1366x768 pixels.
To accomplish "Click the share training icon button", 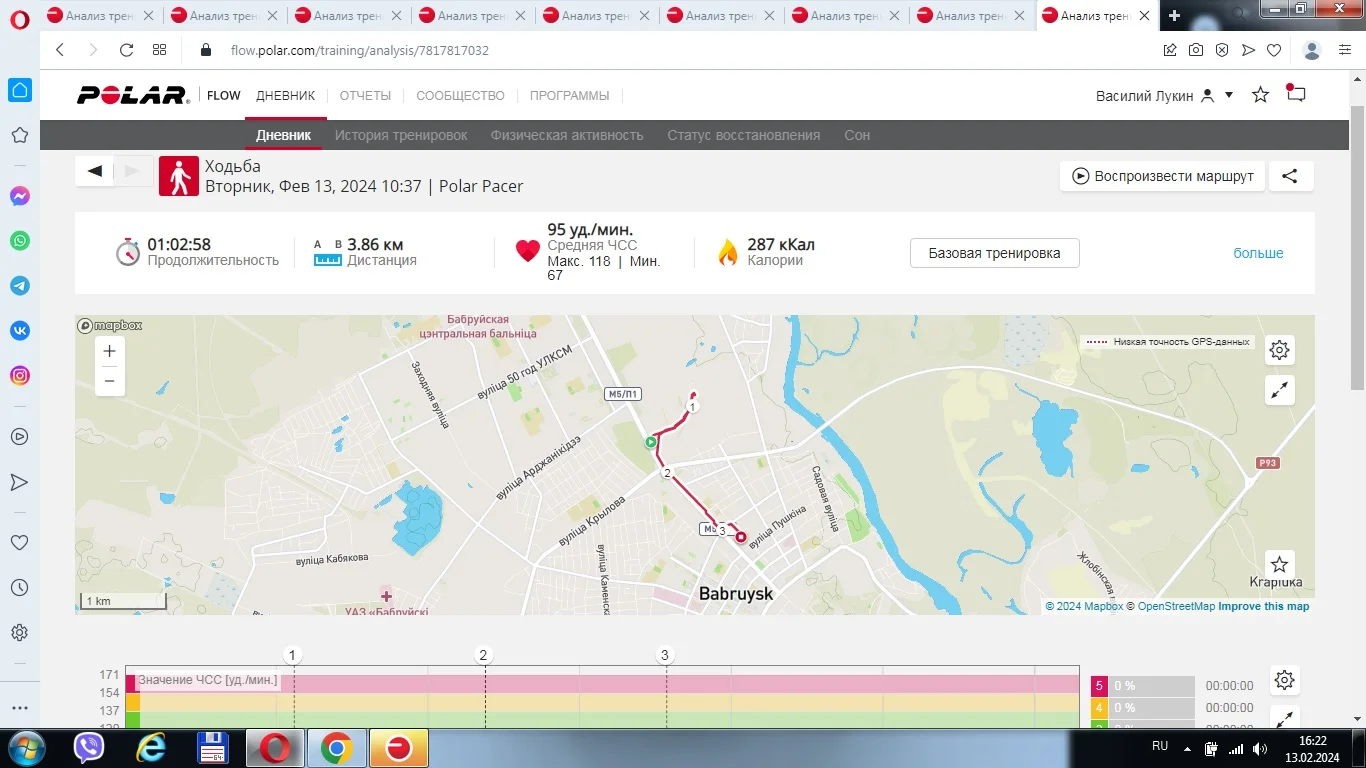I will [x=1290, y=176].
